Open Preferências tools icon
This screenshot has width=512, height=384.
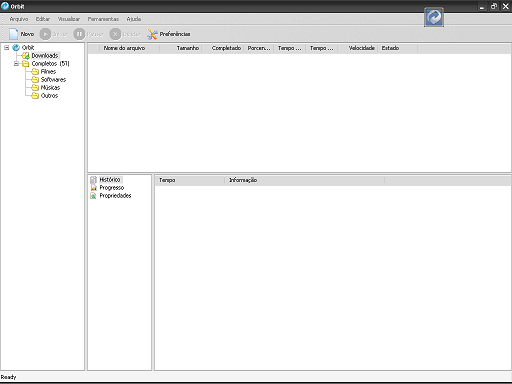coord(152,34)
